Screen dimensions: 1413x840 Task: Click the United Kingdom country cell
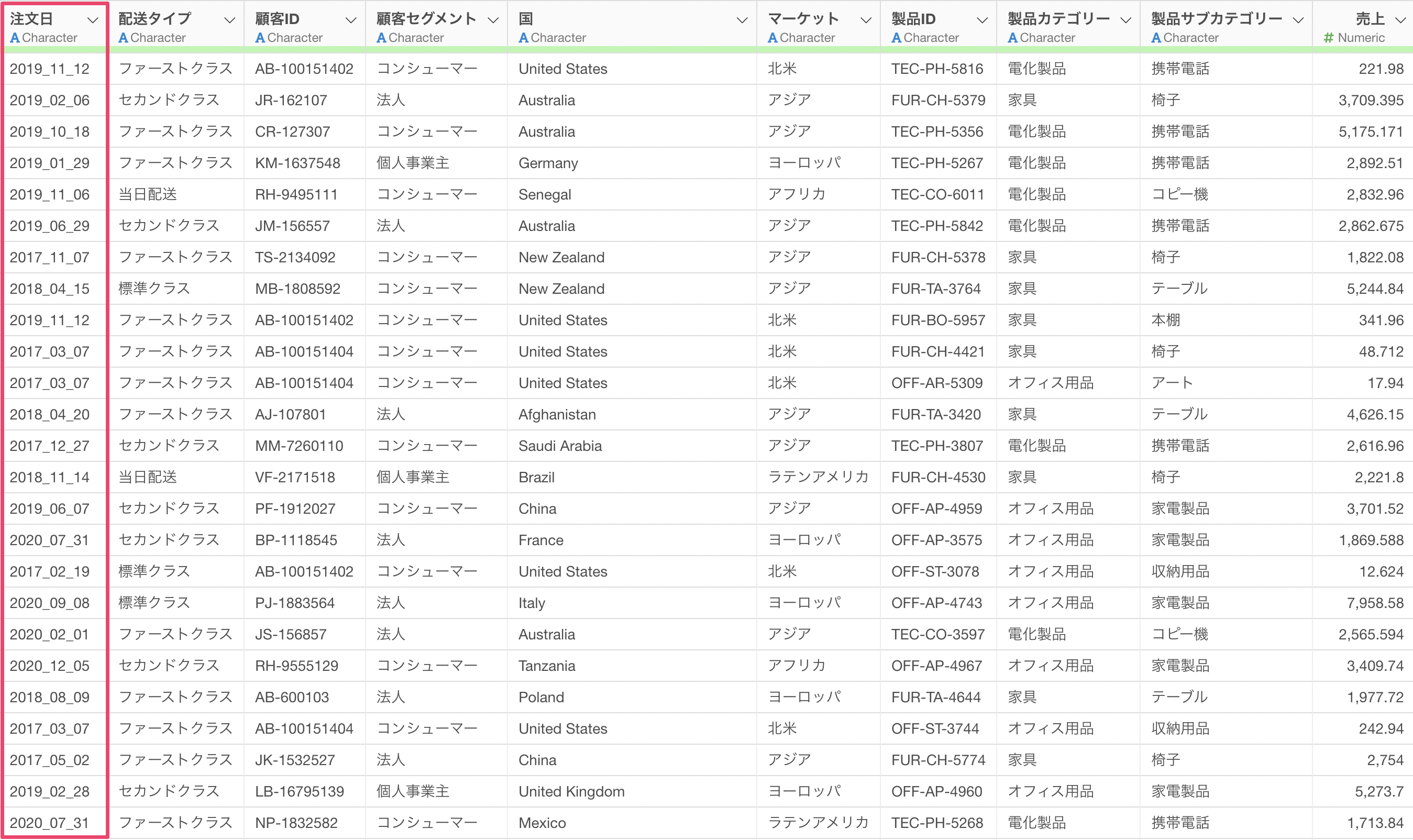tap(571, 791)
